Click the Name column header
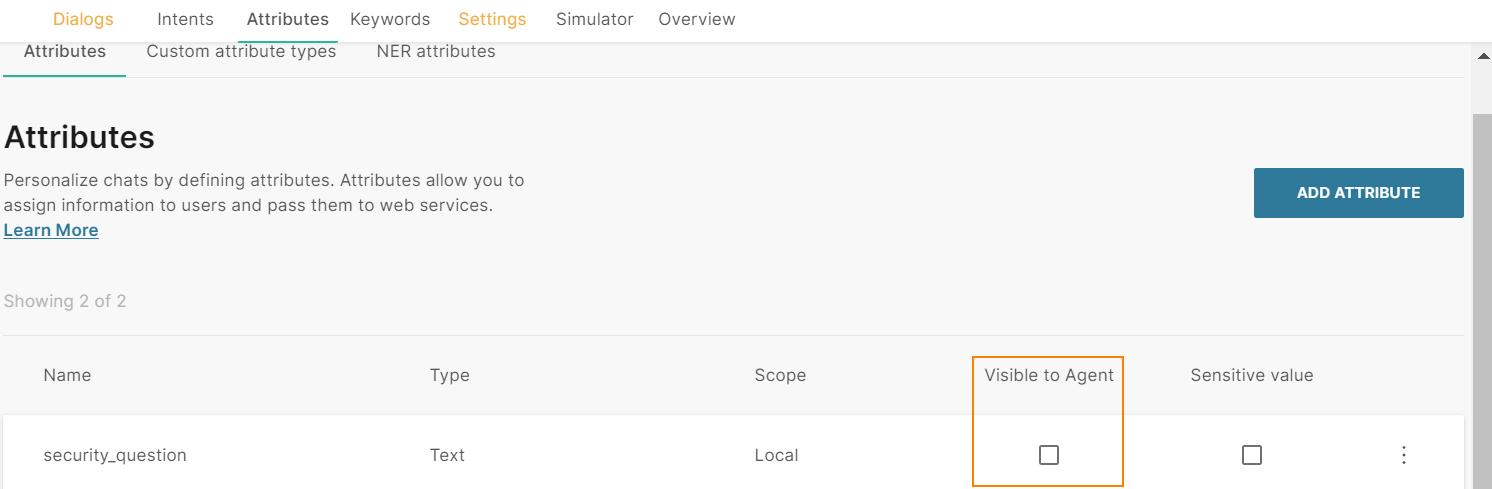The image size is (1492, 489). (x=67, y=375)
